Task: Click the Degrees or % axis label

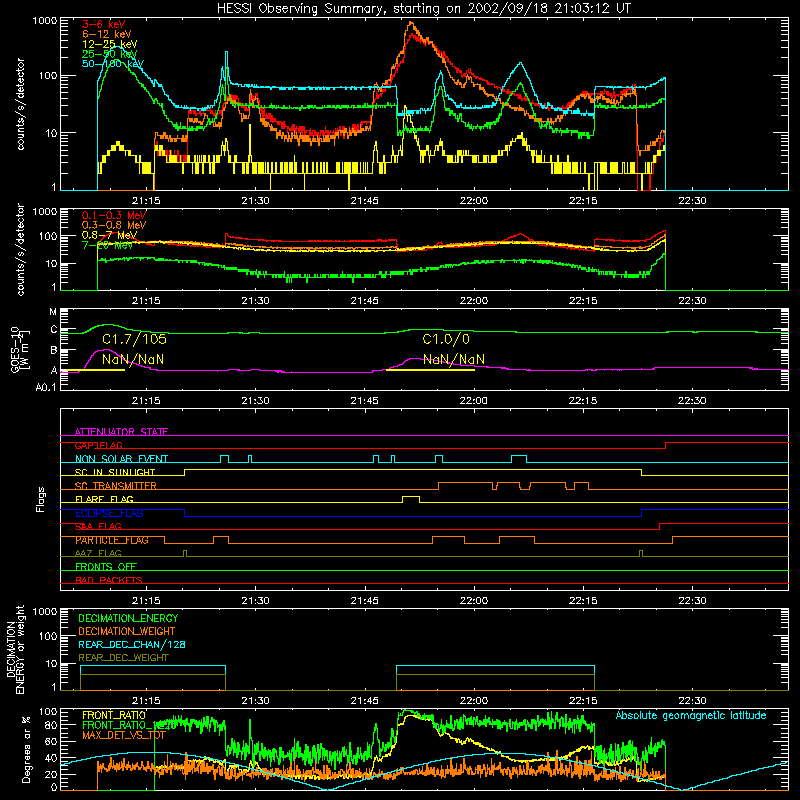Action: [26, 750]
